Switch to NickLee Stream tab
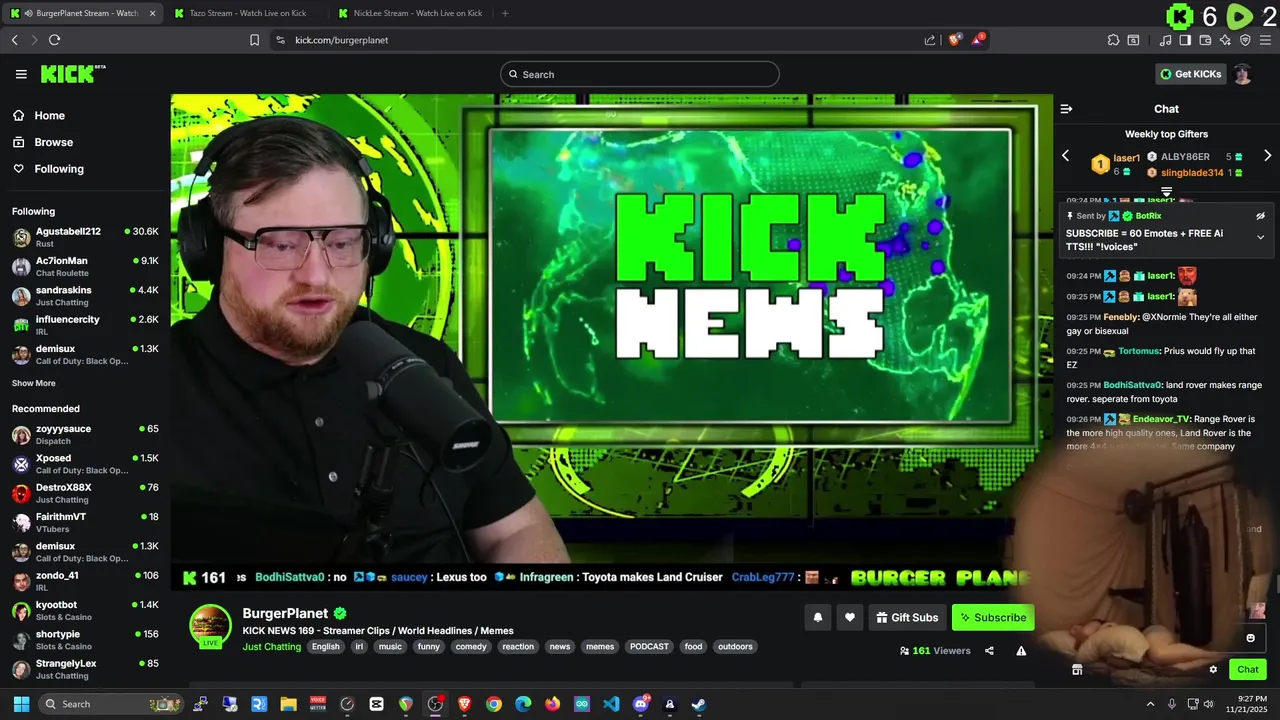Viewport: 1280px width, 720px height. pyautogui.click(x=410, y=13)
